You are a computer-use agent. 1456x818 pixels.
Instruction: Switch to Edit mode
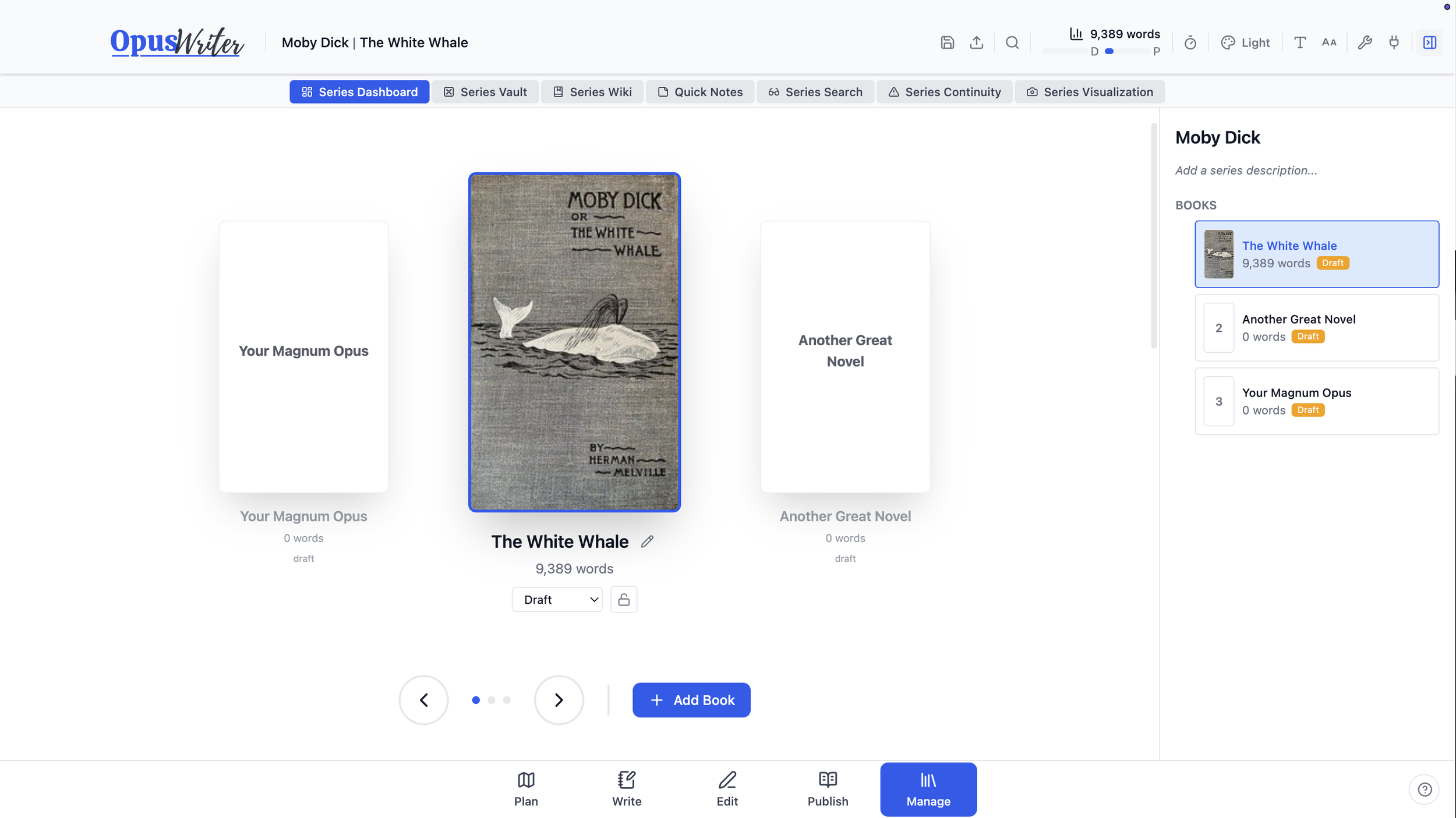[x=727, y=789]
